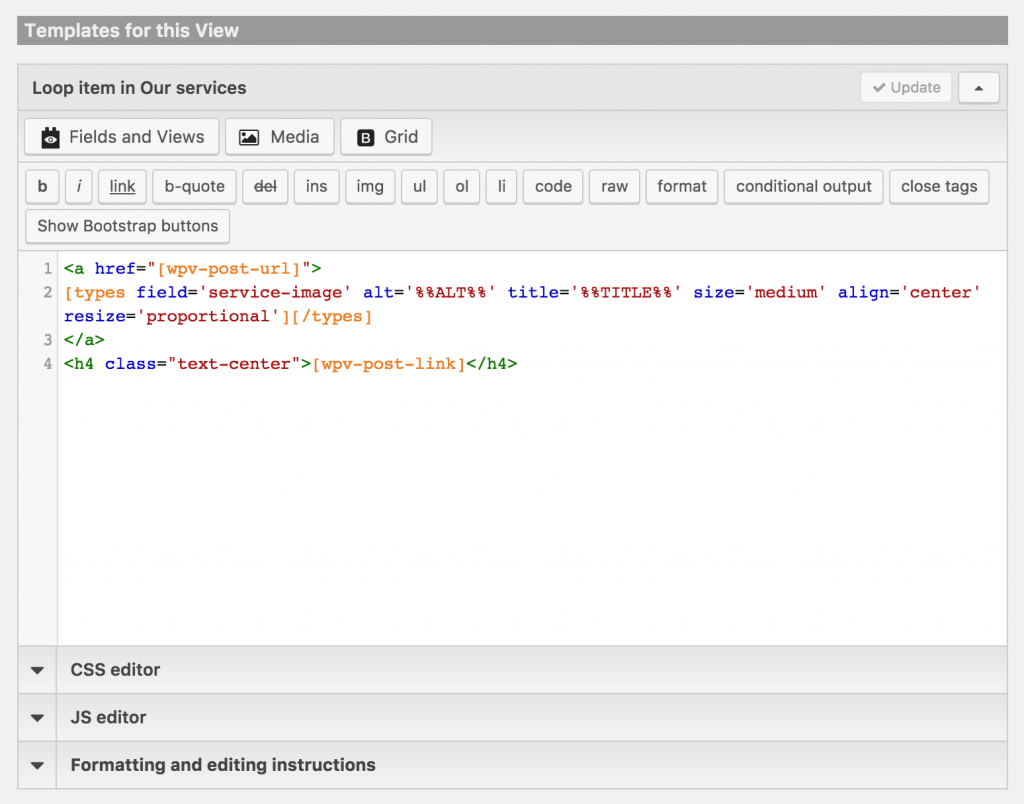The image size is (1024, 804).
Task: Click the 'medium' size value in code
Action: (786, 293)
